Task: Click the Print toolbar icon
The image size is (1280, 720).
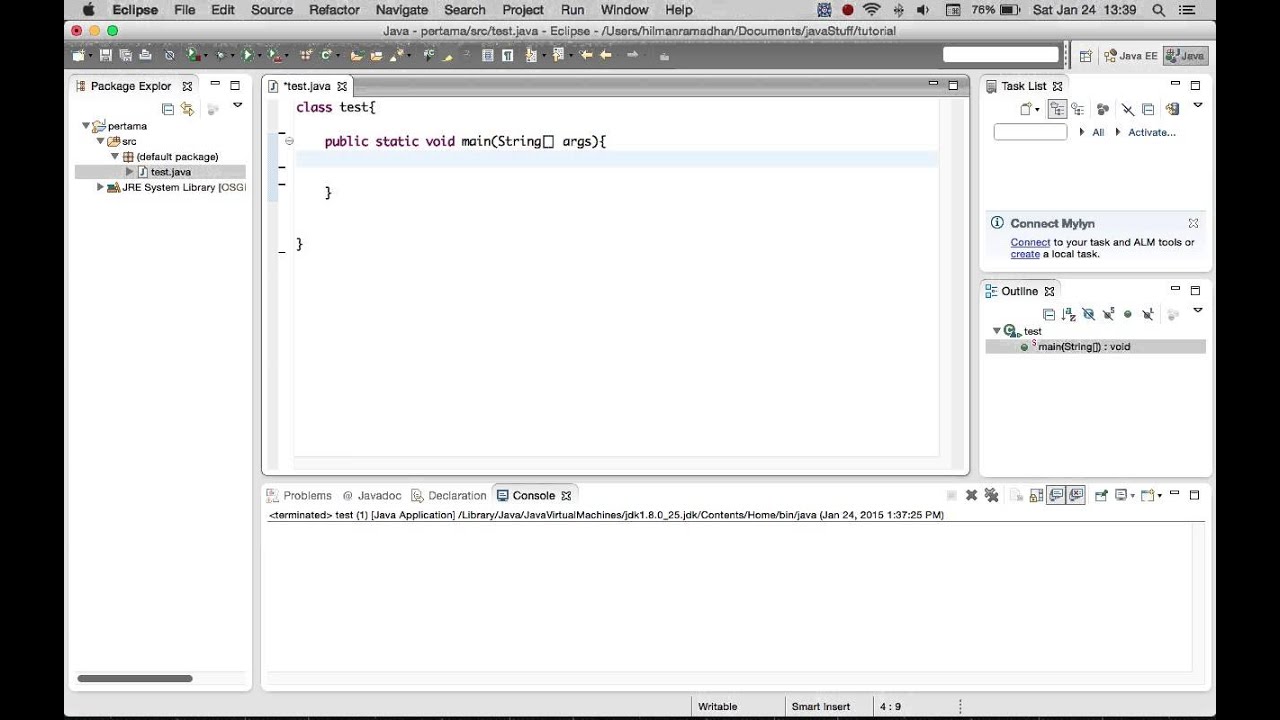Action: tap(146, 55)
